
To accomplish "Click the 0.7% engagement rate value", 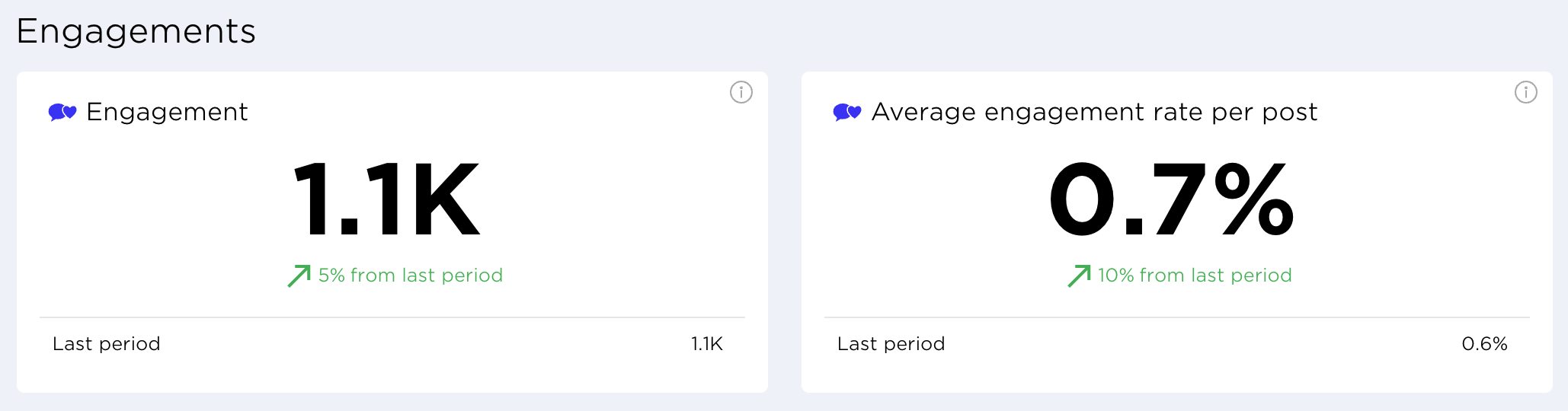I will click(1171, 199).
